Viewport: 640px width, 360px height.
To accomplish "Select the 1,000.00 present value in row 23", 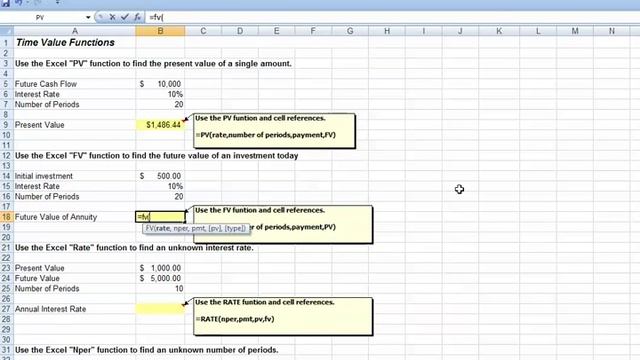I will coord(160,268).
